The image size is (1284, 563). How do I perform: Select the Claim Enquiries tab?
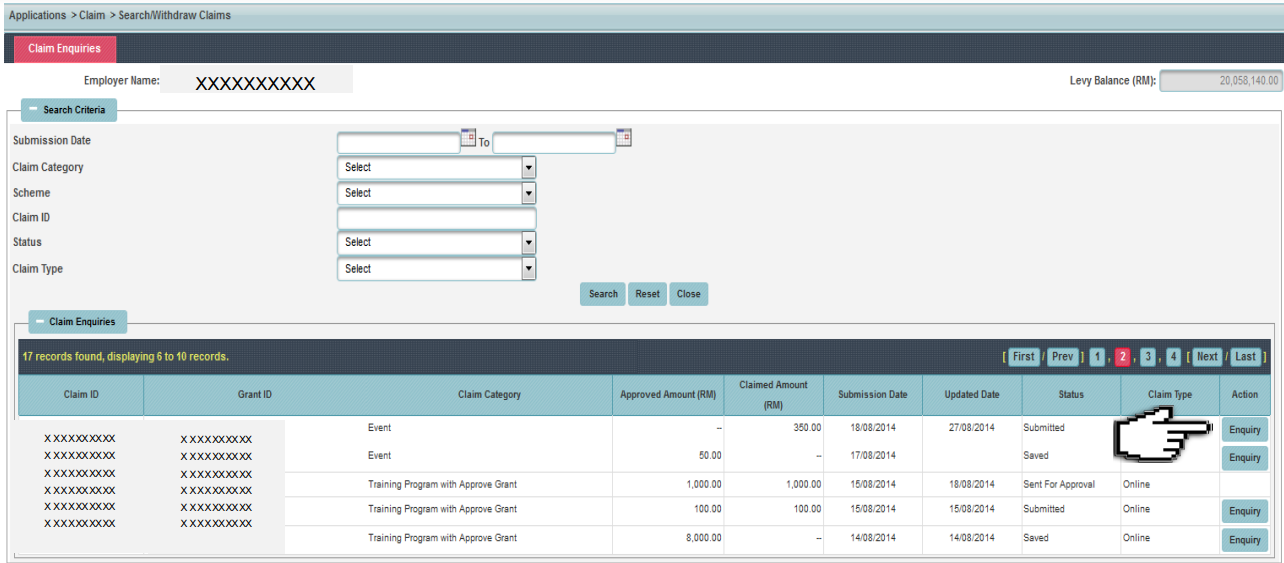65,48
